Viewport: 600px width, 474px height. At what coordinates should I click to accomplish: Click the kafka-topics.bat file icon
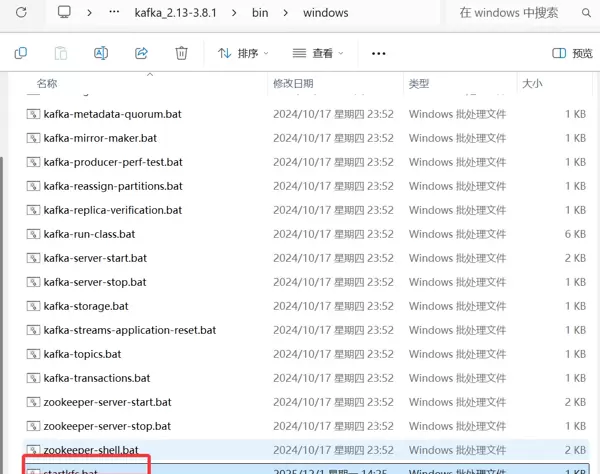tap(33, 354)
